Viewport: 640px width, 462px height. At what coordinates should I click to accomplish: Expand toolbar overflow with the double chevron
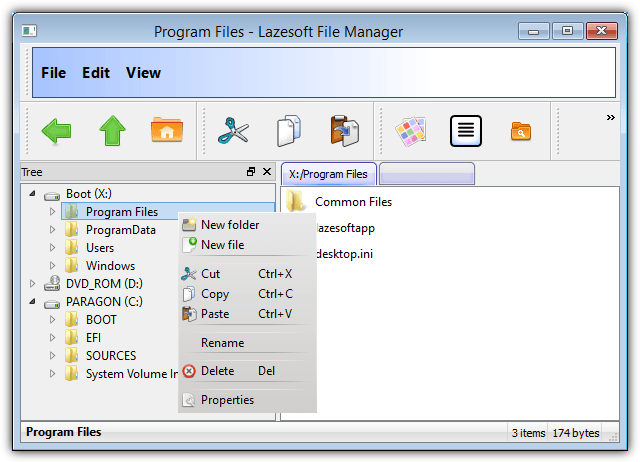coord(610,118)
